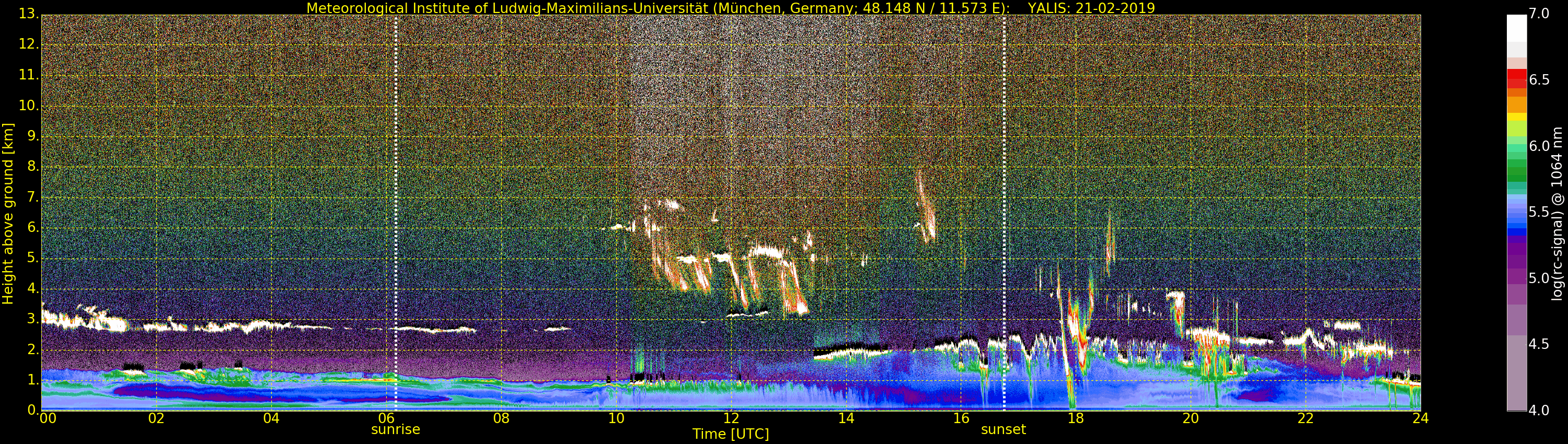This screenshot has height=444, width=1568.
Task: Click the 20 tick on the time axis
Action: [1191, 418]
